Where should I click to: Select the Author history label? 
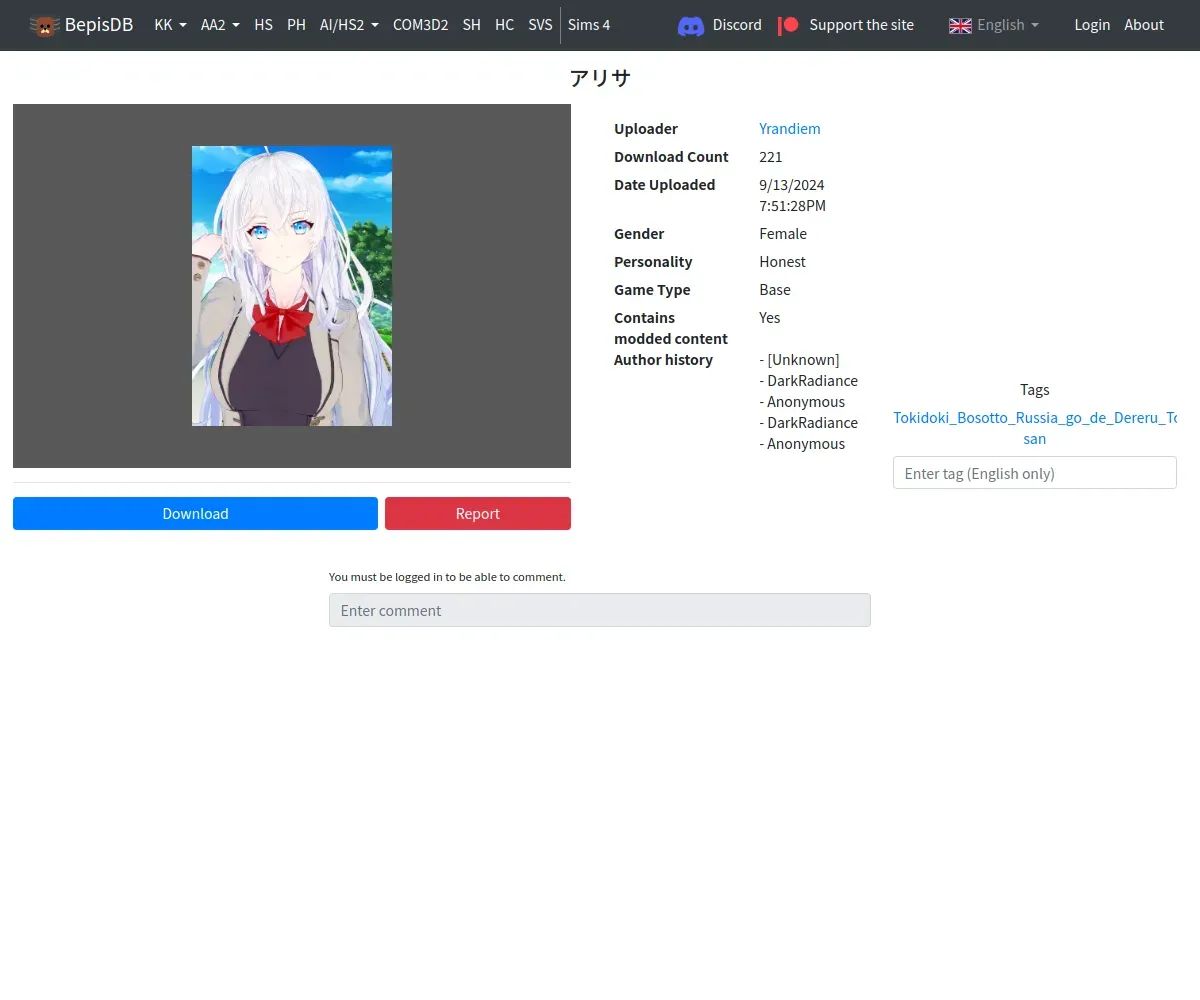tap(663, 359)
